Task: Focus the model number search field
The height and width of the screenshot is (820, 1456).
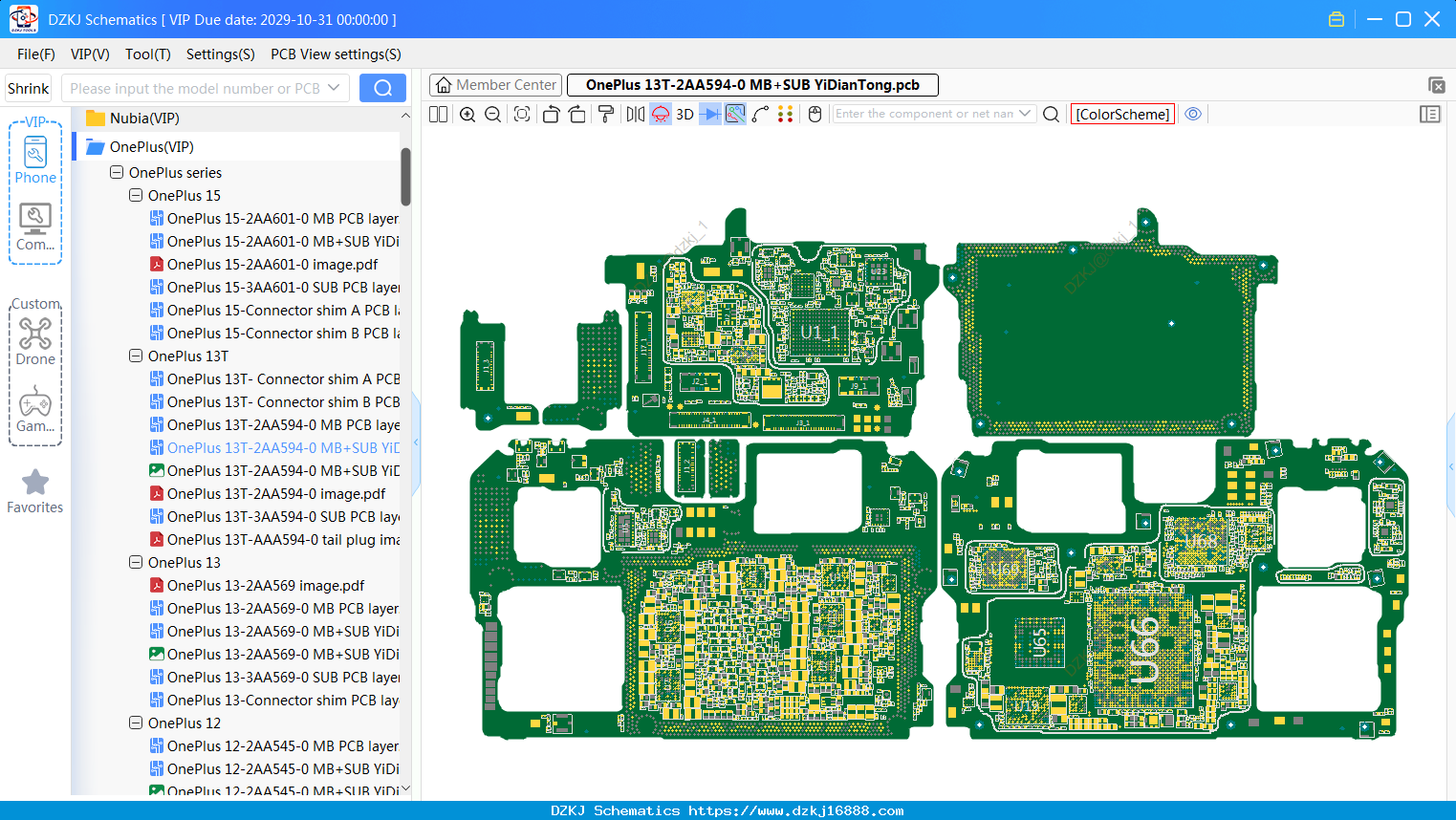Action: pos(195,88)
